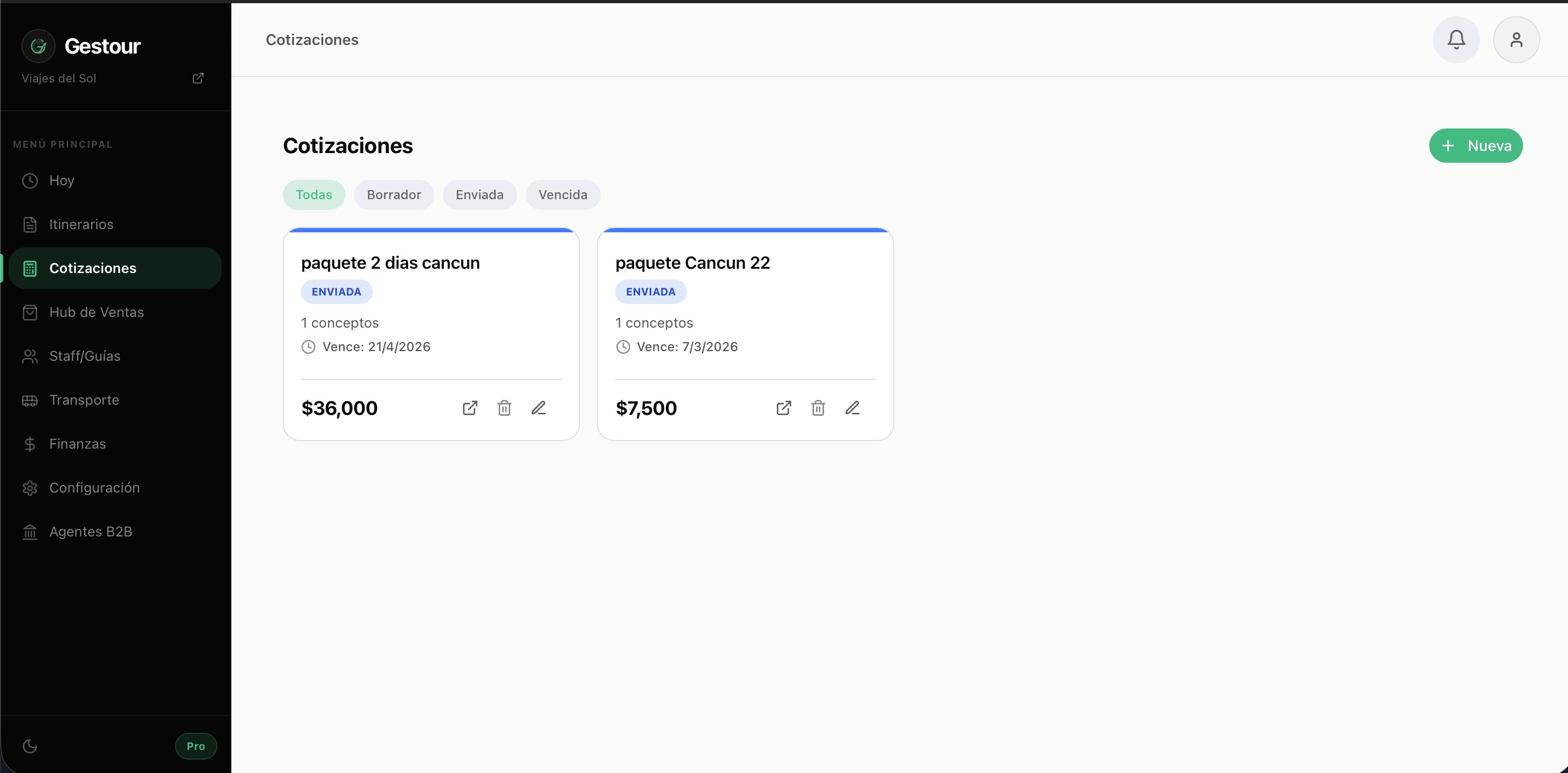Select the Todas filter
Screen dimensions: 1568x773
313,195
